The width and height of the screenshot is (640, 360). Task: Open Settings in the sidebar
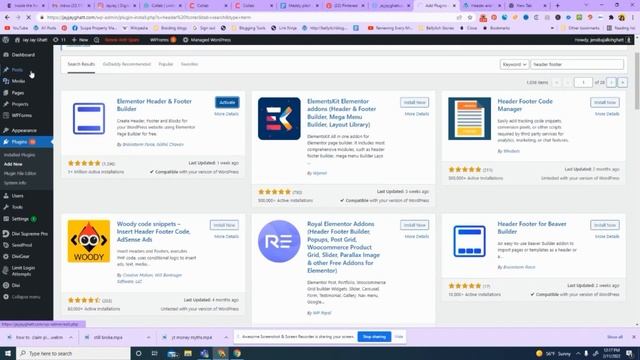[x=20, y=219]
